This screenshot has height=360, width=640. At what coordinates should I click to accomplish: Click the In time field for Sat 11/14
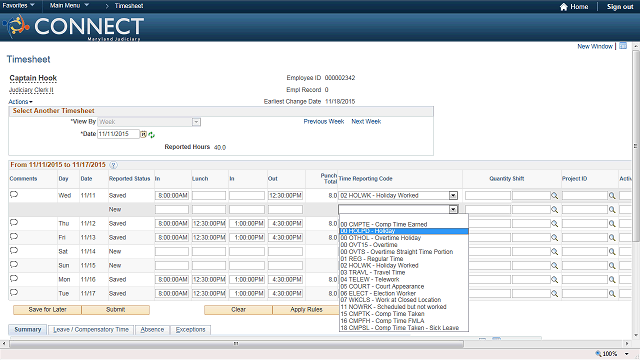pos(171,251)
